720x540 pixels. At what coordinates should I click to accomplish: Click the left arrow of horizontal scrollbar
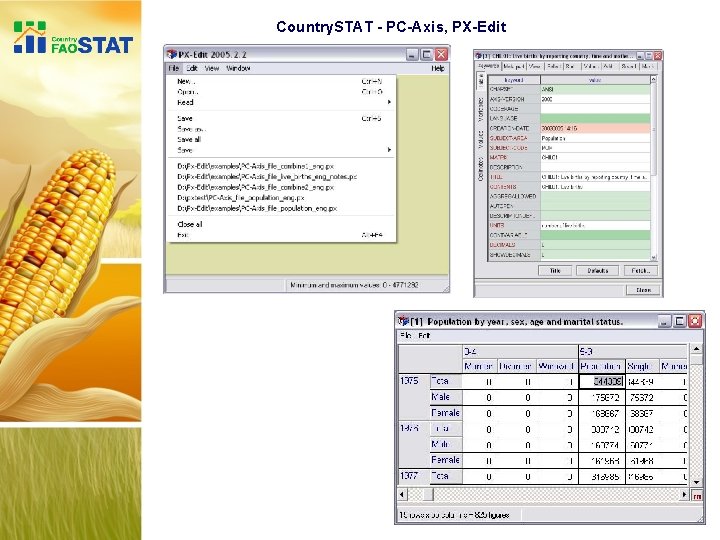coord(402,495)
